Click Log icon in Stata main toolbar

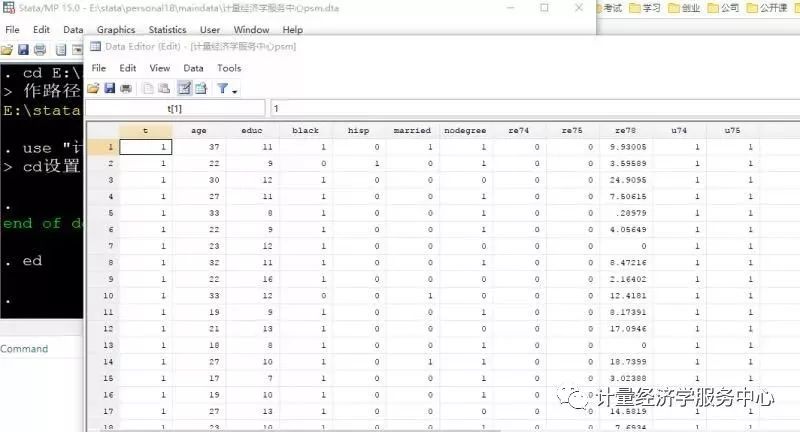coord(61,49)
